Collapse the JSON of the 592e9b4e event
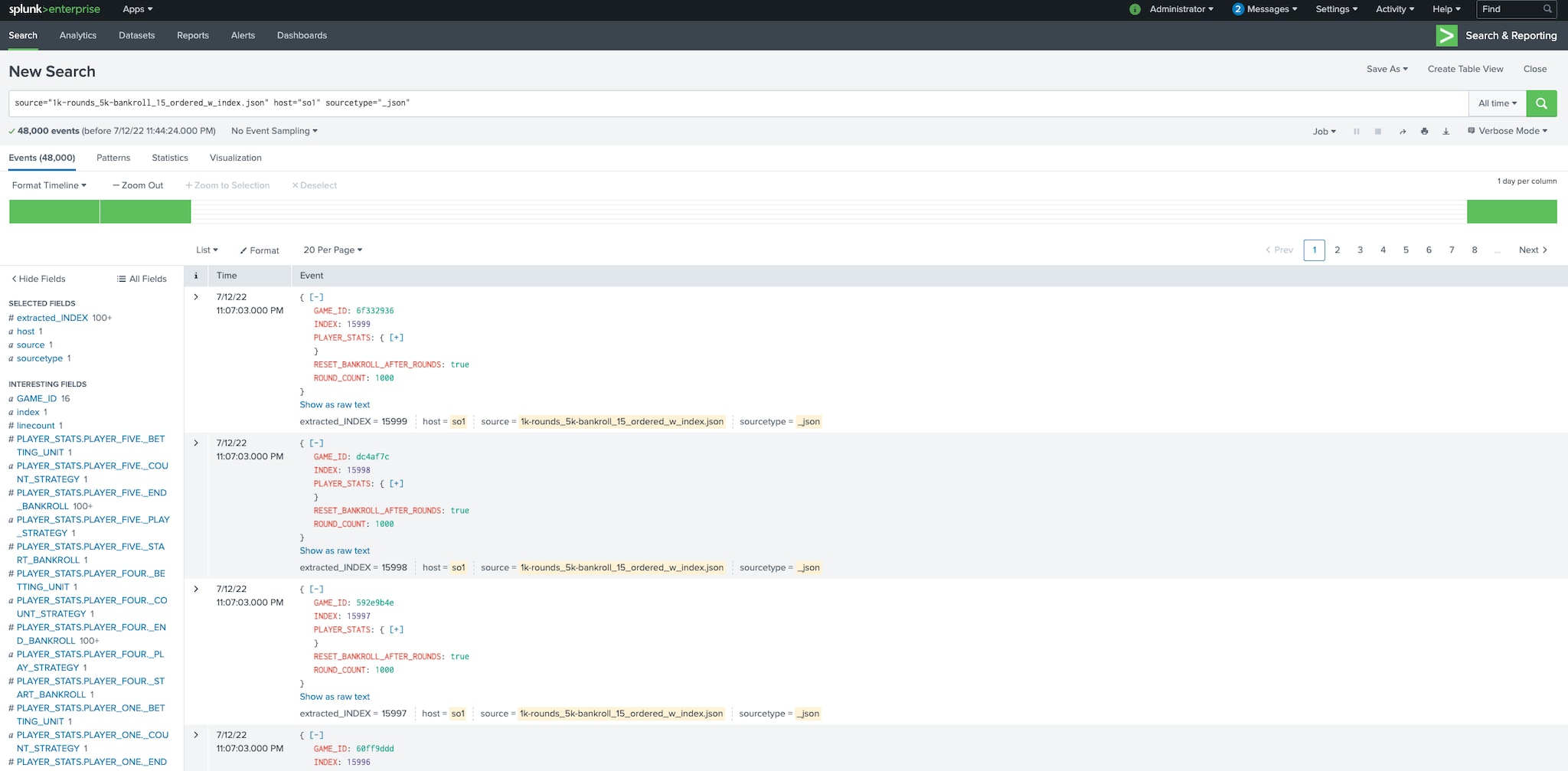 316,589
